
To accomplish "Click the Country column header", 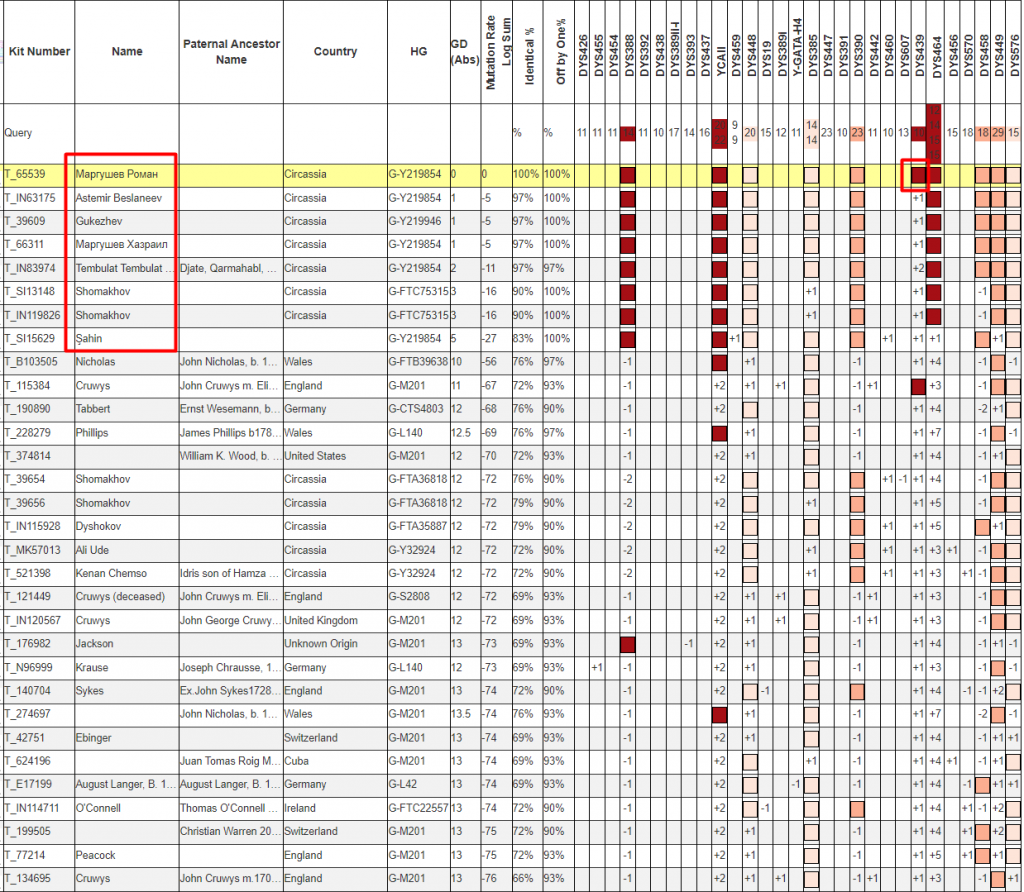I will [x=335, y=51].
